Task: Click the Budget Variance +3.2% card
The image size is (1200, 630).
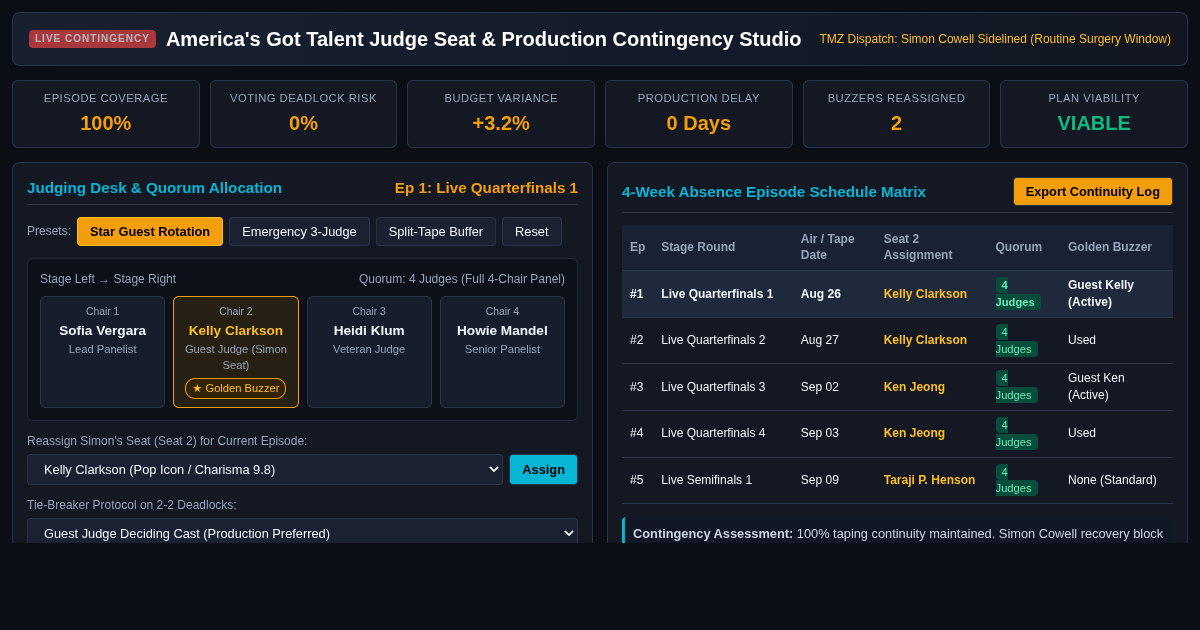Action: tap(501, 114)
